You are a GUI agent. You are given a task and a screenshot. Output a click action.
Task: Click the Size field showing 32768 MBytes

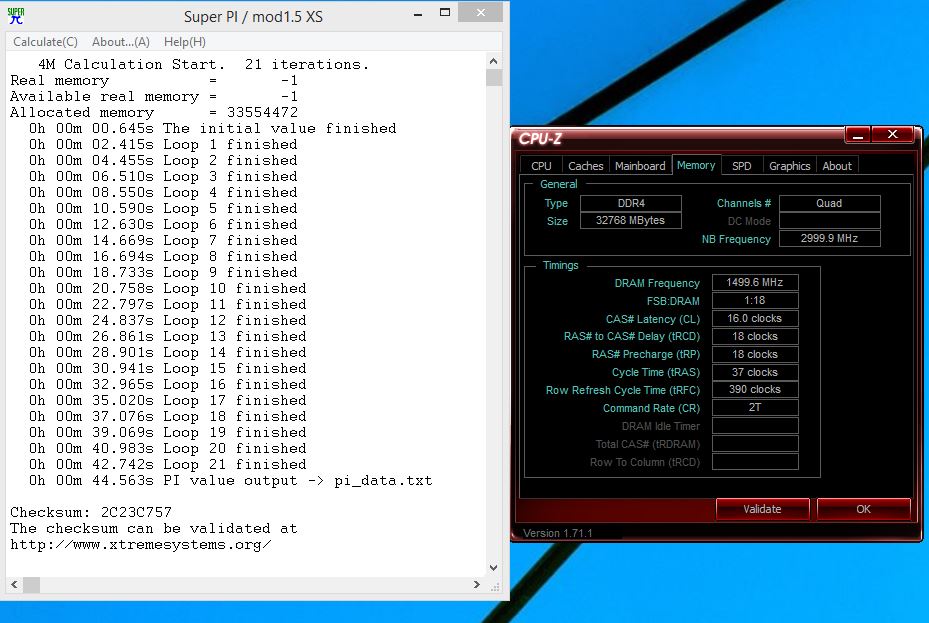coord(631,220)
